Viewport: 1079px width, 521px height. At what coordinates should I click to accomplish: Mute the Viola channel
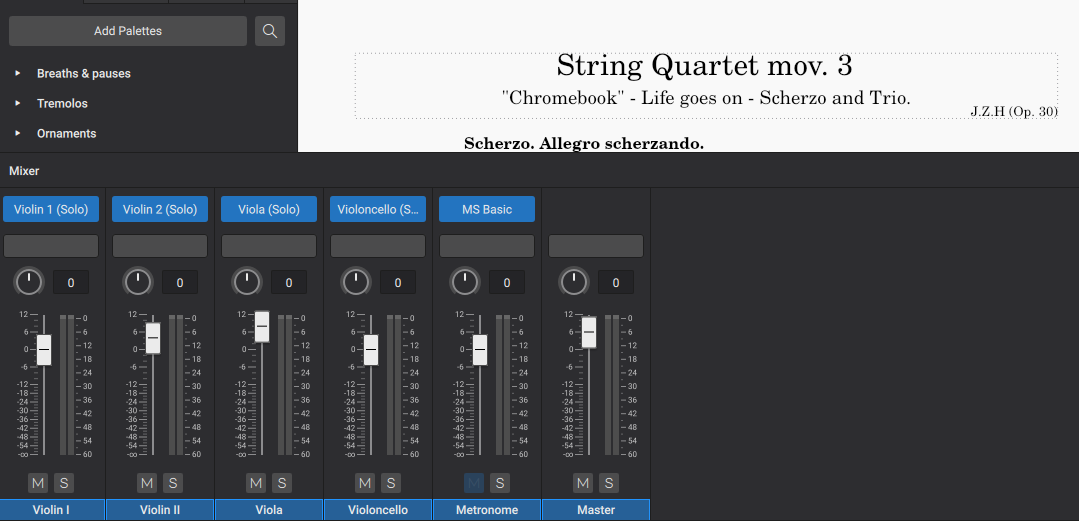(256, 483)
